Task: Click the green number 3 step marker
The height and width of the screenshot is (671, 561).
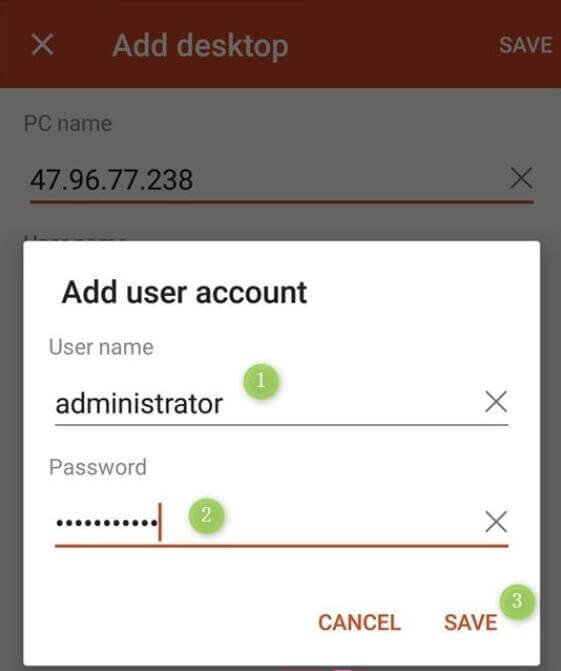Action: click(517, 601)
